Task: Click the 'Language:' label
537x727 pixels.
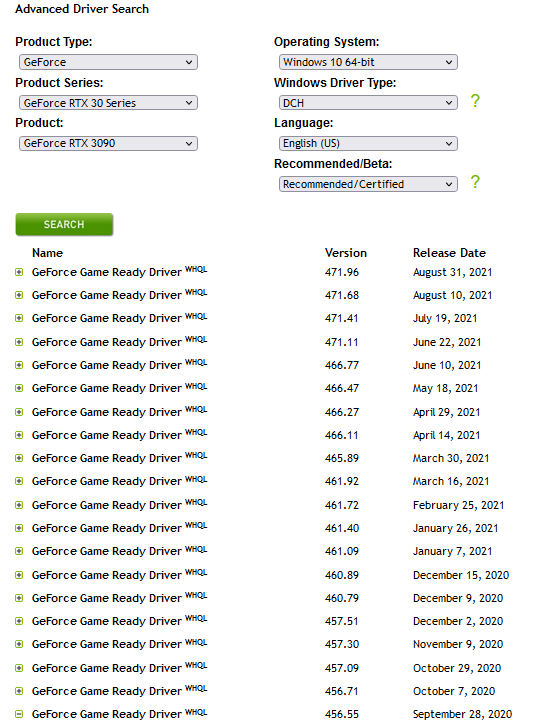Action: (304, 123)
